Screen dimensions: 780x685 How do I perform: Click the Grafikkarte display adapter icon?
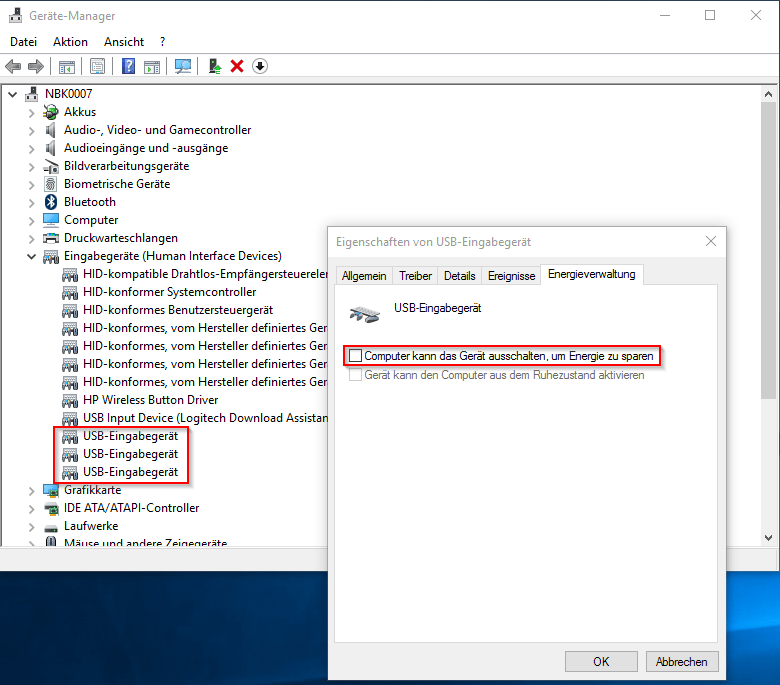51,490
